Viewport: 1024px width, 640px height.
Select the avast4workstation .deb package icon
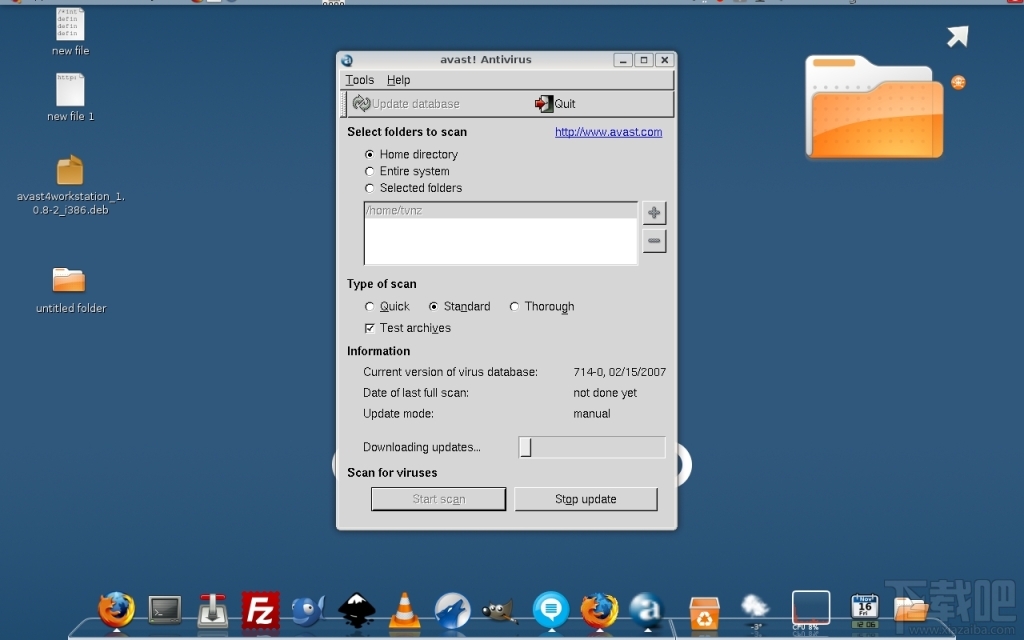[x=71, y=185]
